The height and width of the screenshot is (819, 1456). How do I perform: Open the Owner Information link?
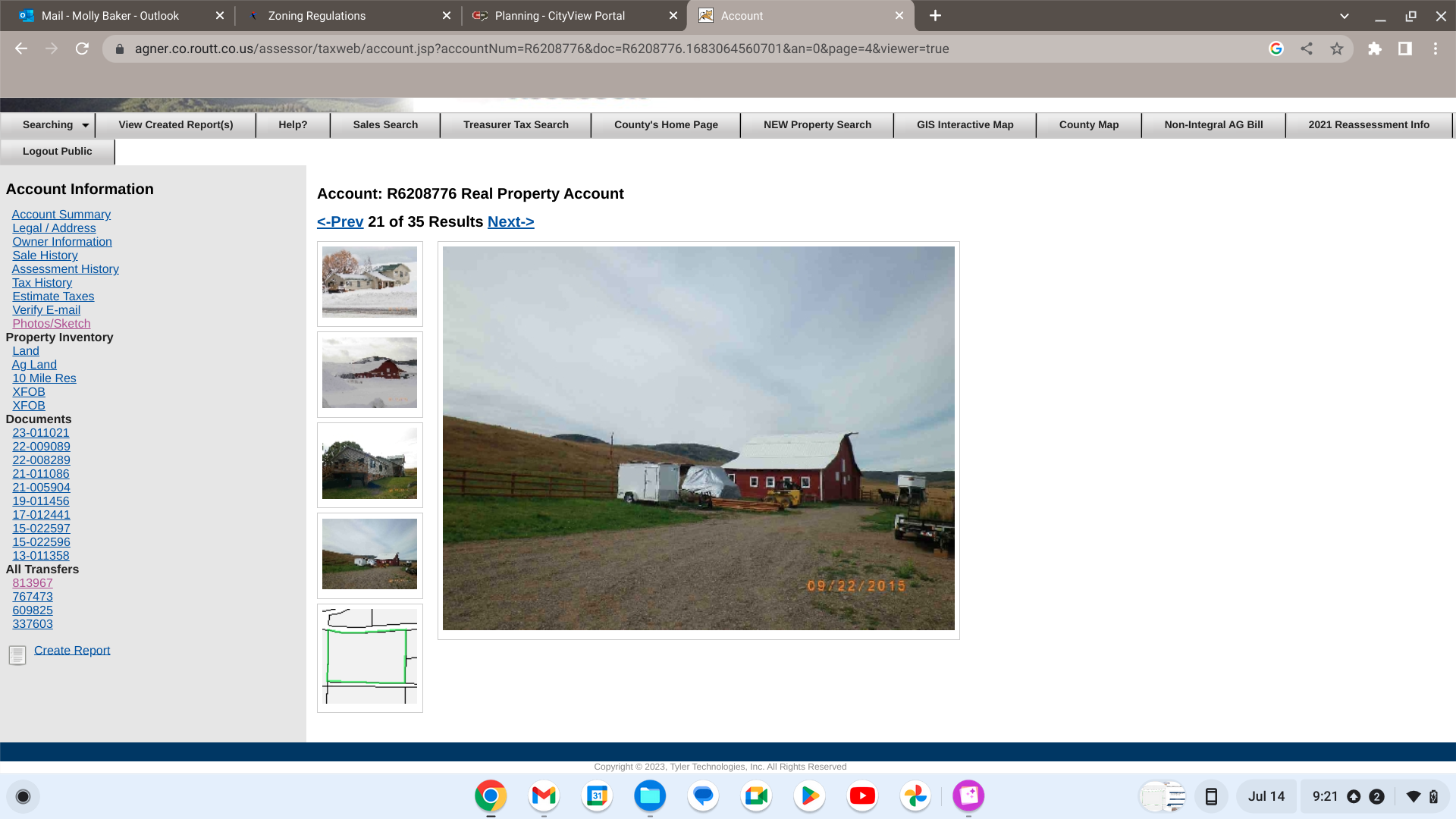pyautogui.click(x=62, y=242)
